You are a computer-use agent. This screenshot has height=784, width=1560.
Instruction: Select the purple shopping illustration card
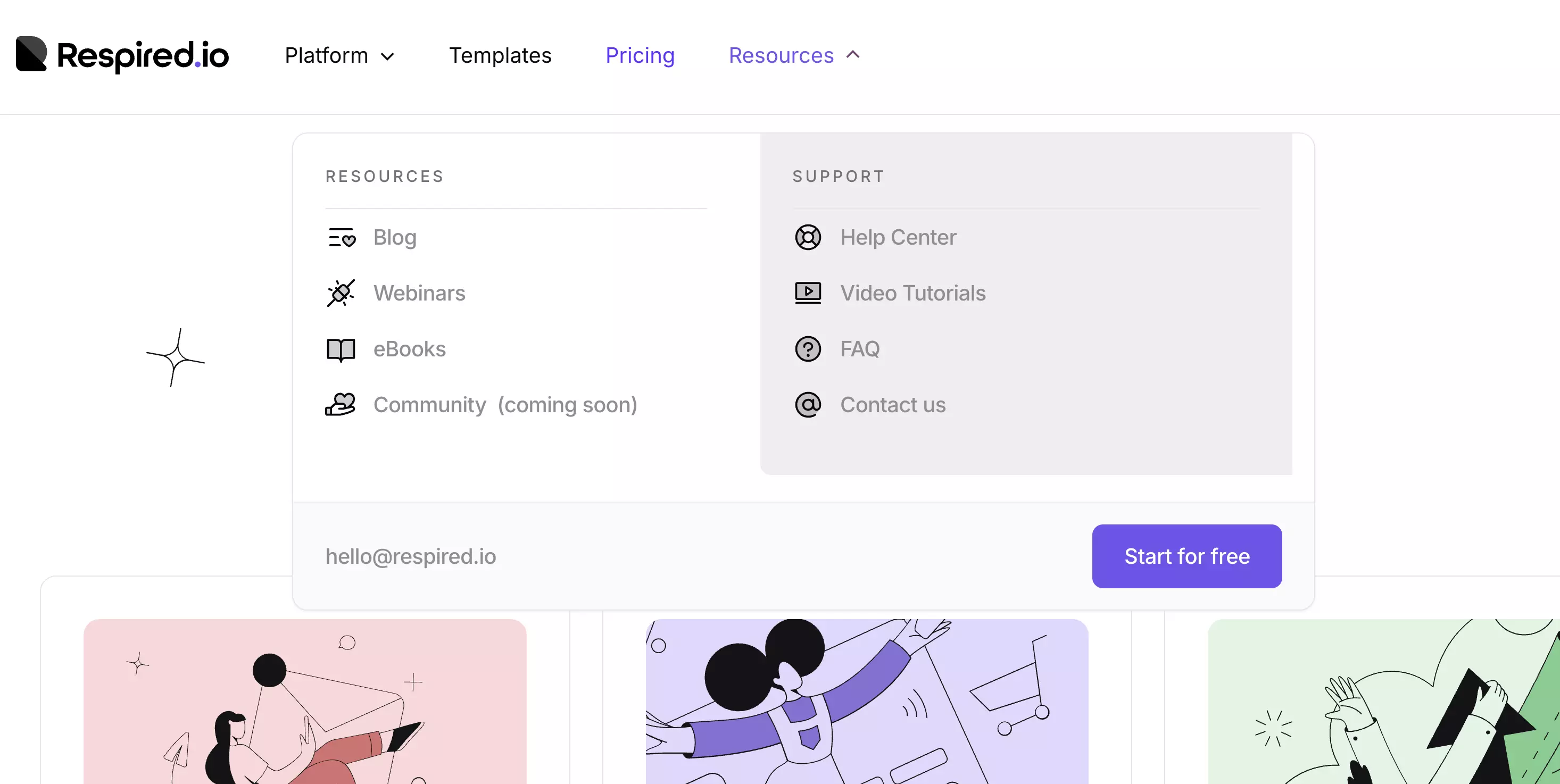867,701
